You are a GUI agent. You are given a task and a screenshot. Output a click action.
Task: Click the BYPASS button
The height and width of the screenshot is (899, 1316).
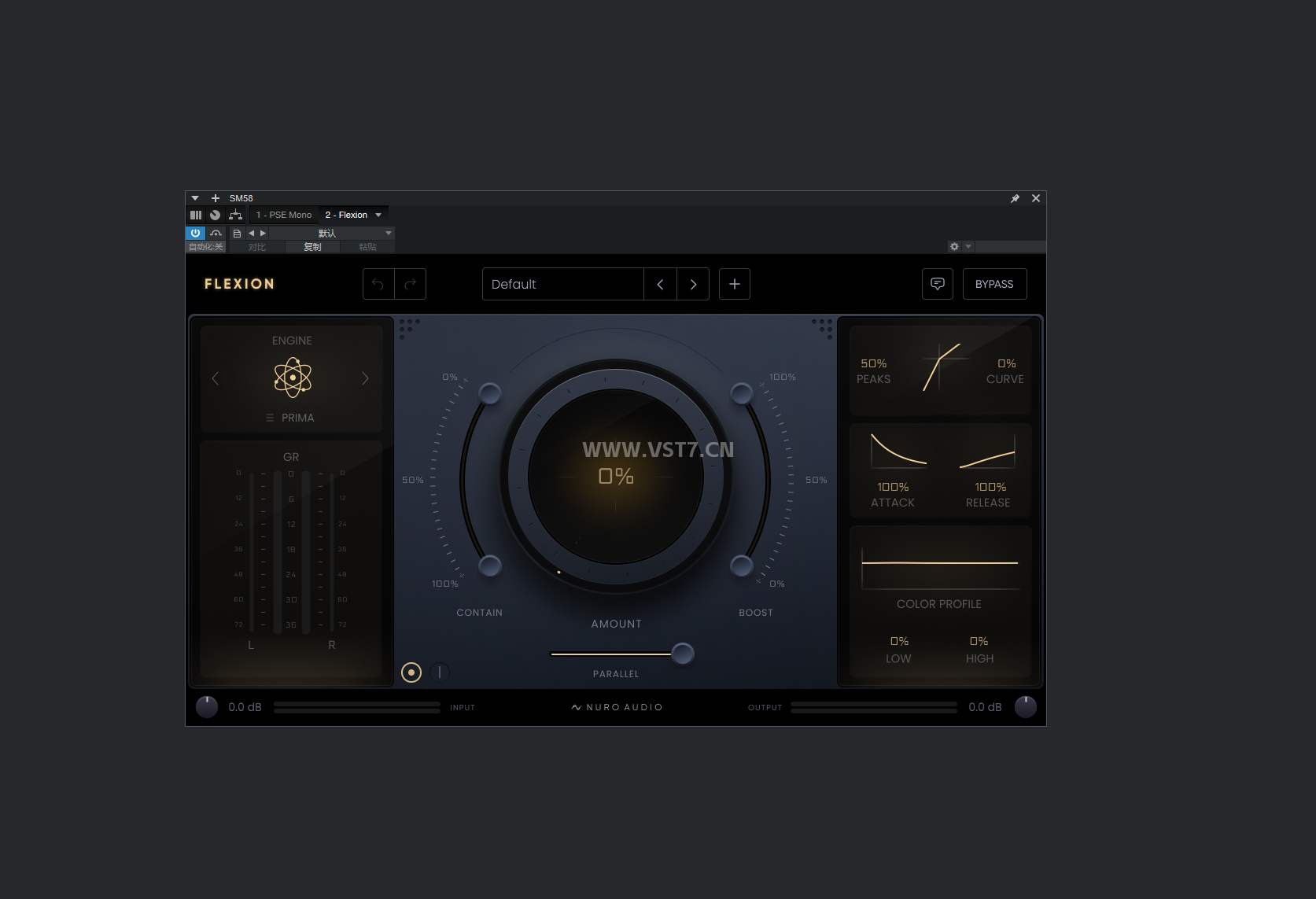(x=994, y=284)
